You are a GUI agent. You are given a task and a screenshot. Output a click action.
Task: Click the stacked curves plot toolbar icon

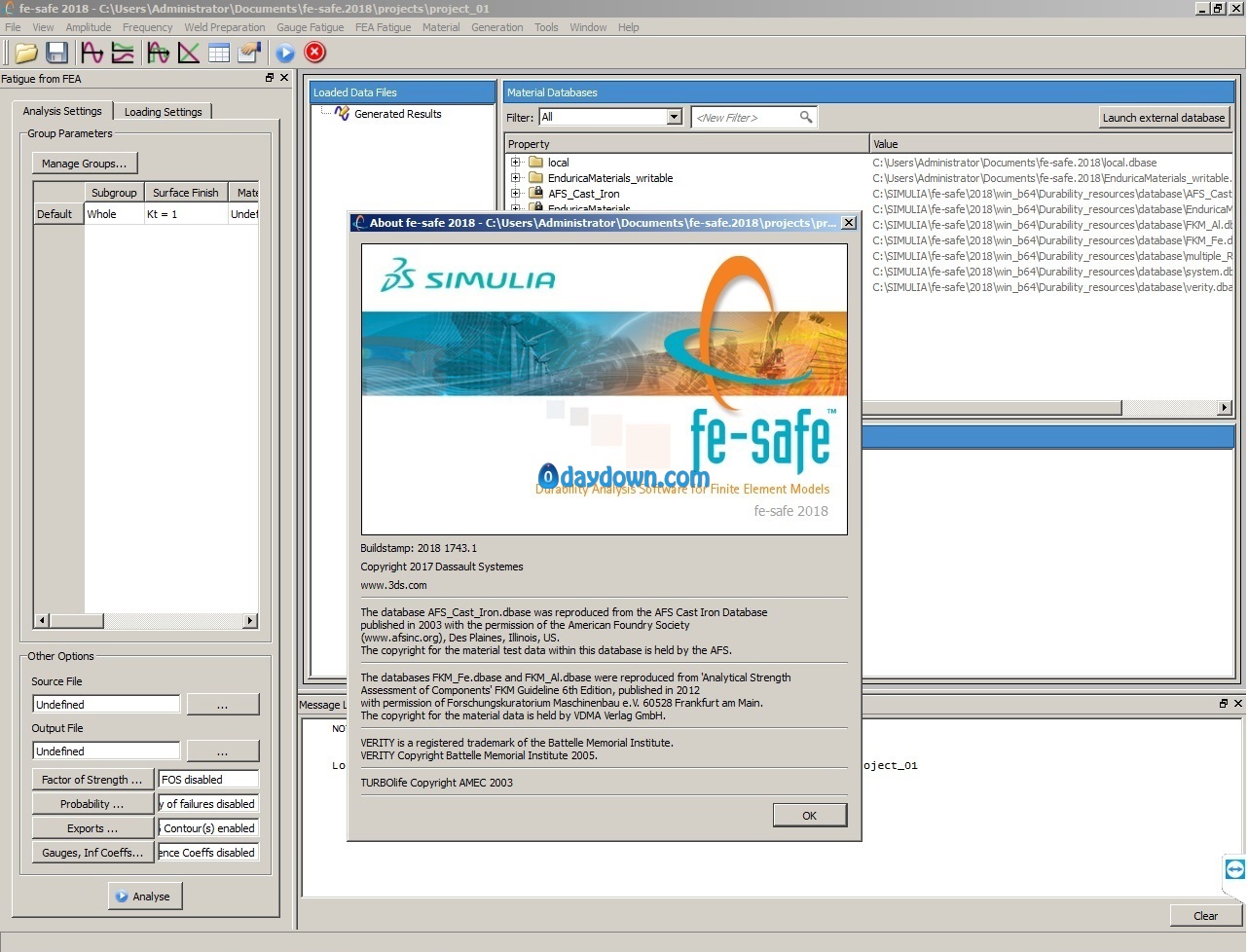point(123,53)
